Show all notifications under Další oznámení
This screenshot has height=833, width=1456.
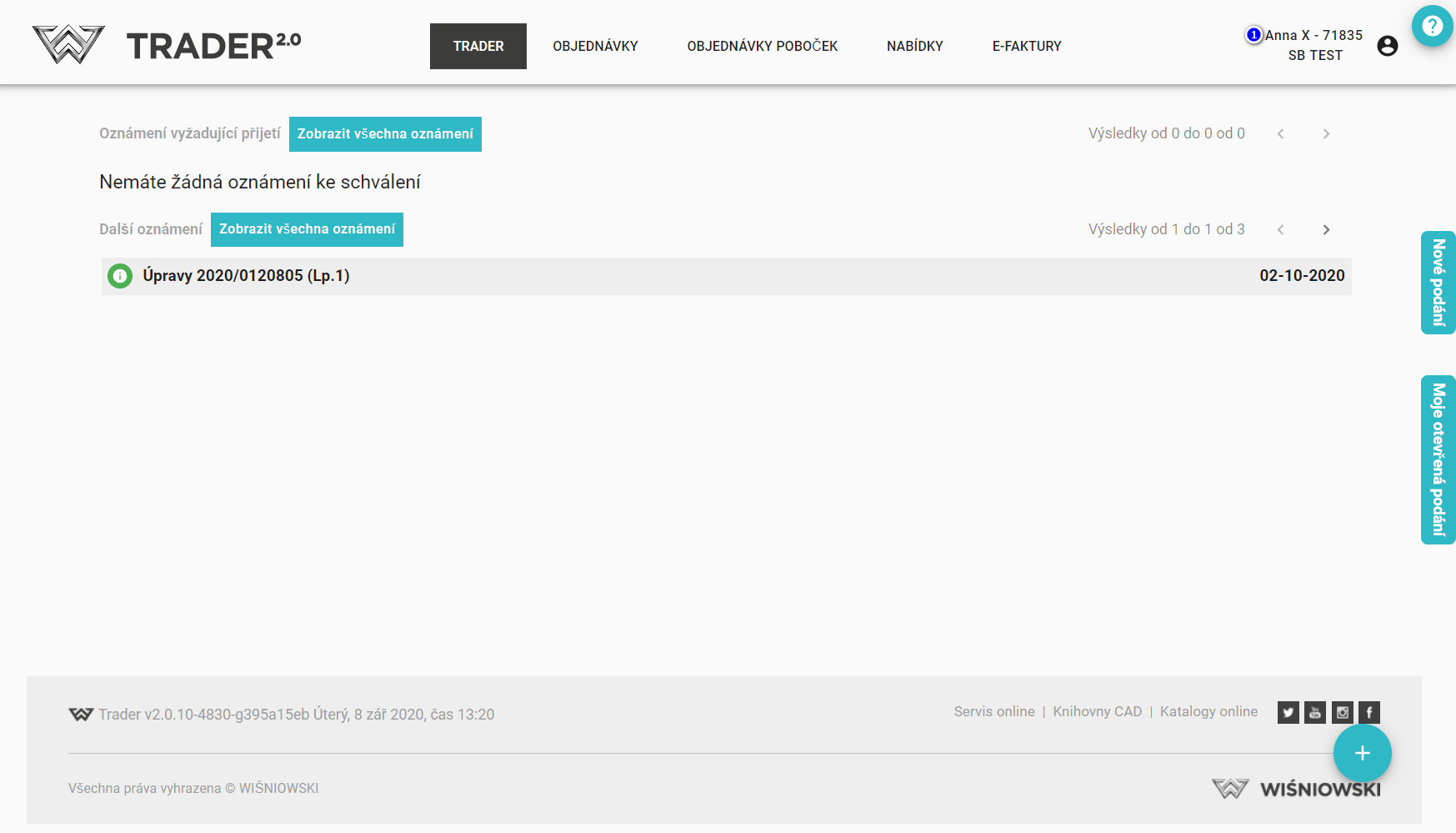click(307, 229)
